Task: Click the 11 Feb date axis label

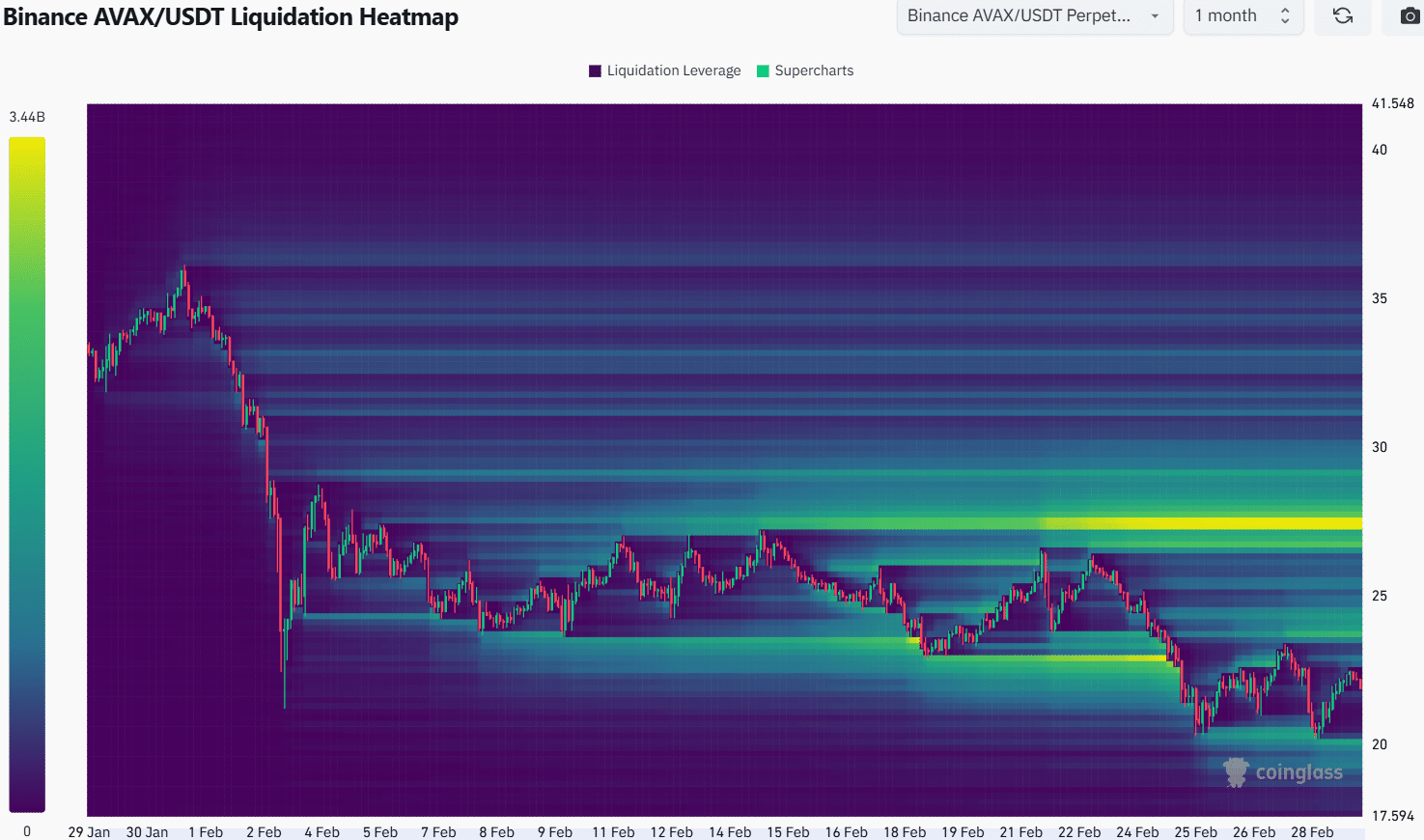Action: [x=613, y=832]
